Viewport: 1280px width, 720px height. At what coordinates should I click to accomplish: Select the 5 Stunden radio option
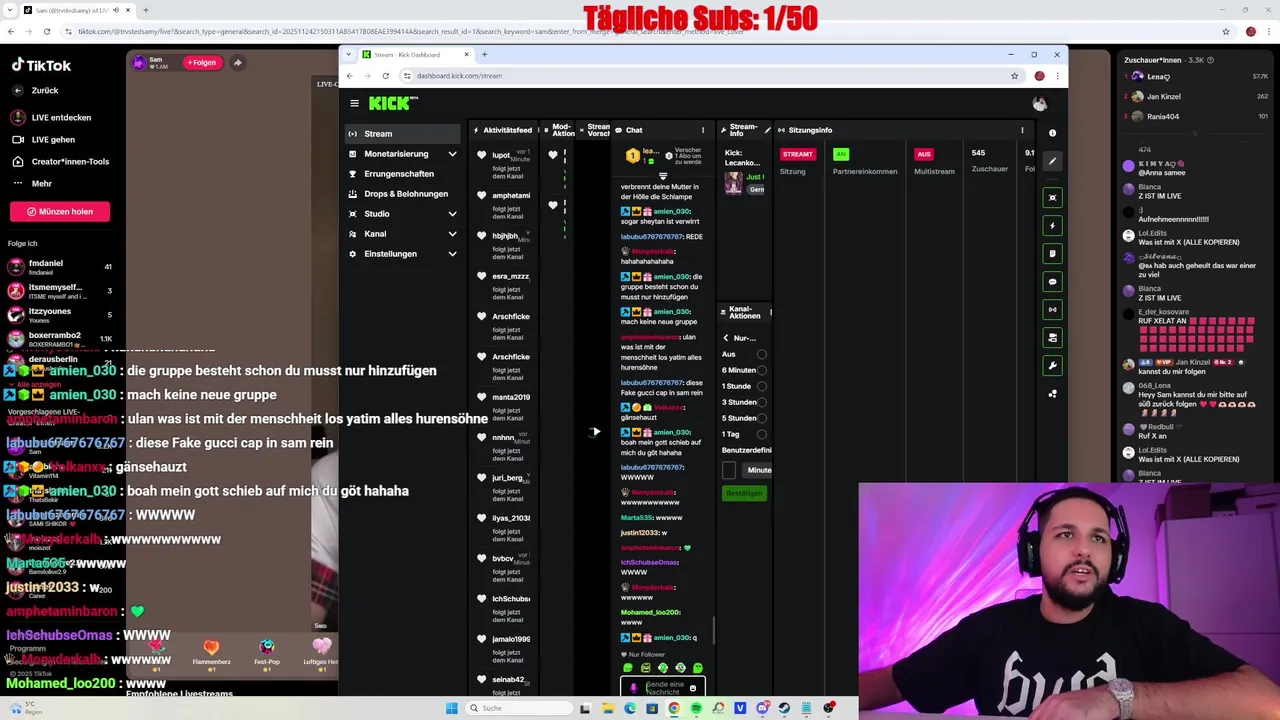762,418
